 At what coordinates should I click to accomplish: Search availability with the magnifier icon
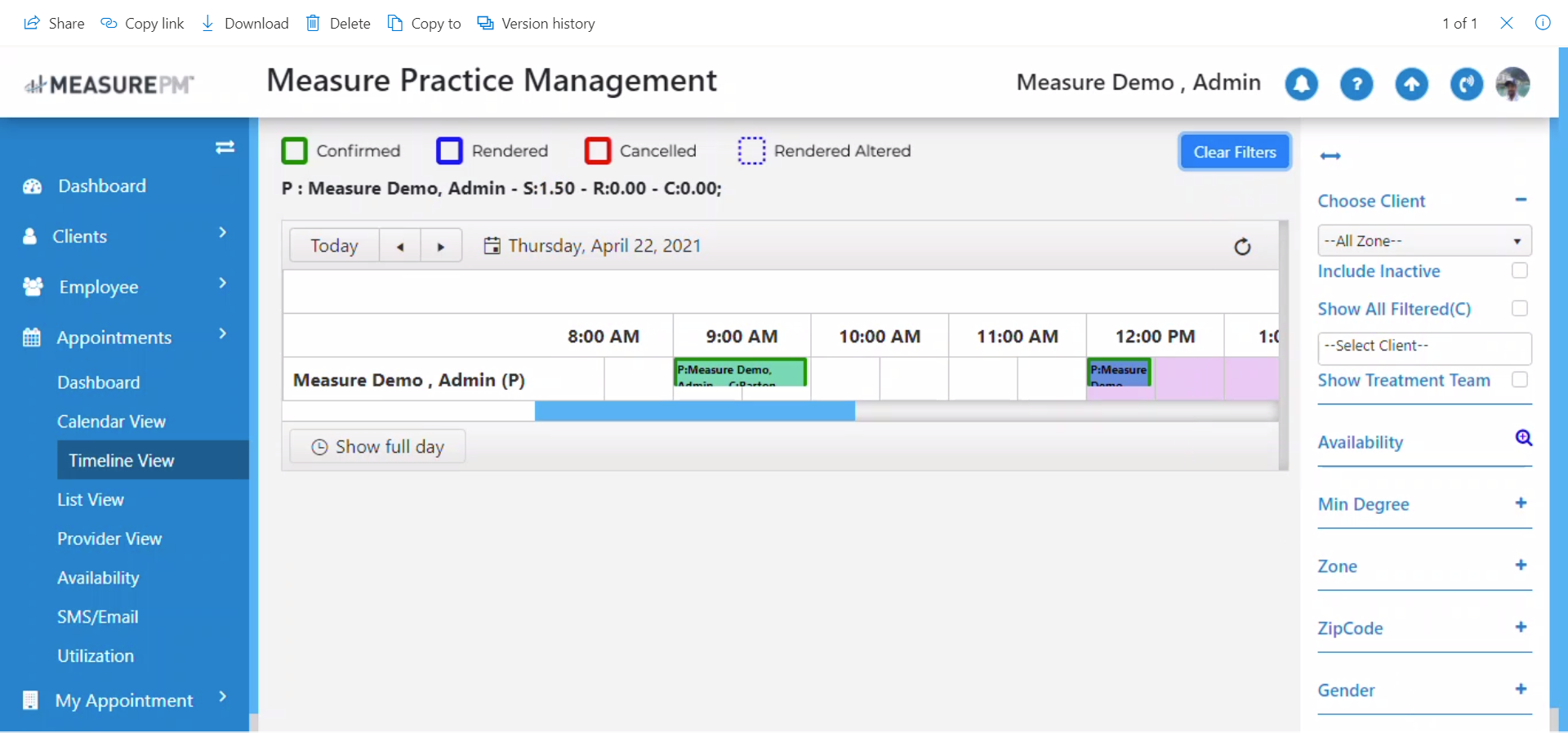coord(1523,438)
